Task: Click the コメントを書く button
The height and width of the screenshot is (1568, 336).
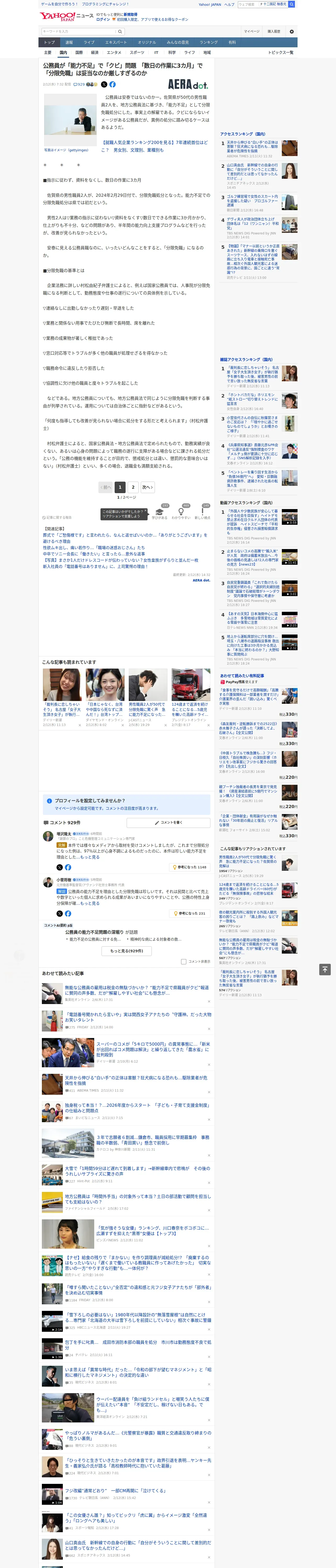Action: click(x=168, y=822)
